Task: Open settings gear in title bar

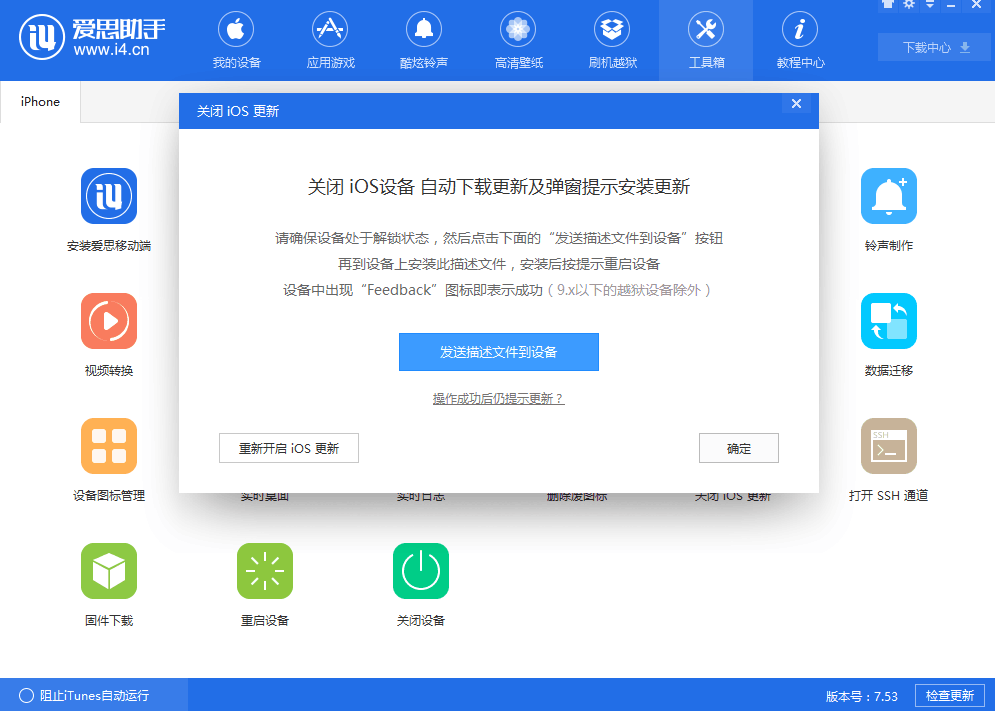Action: pos(909,4)
